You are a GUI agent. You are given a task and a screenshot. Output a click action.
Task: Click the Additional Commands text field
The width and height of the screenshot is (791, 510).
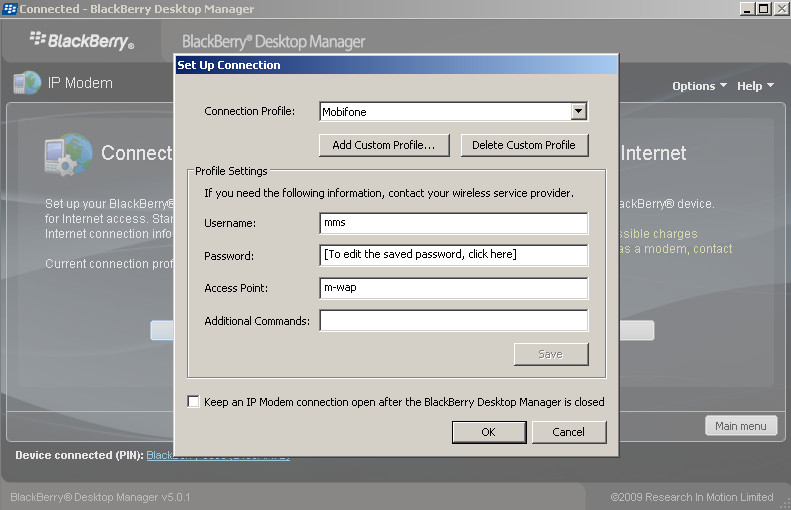(x=453, y=321)
